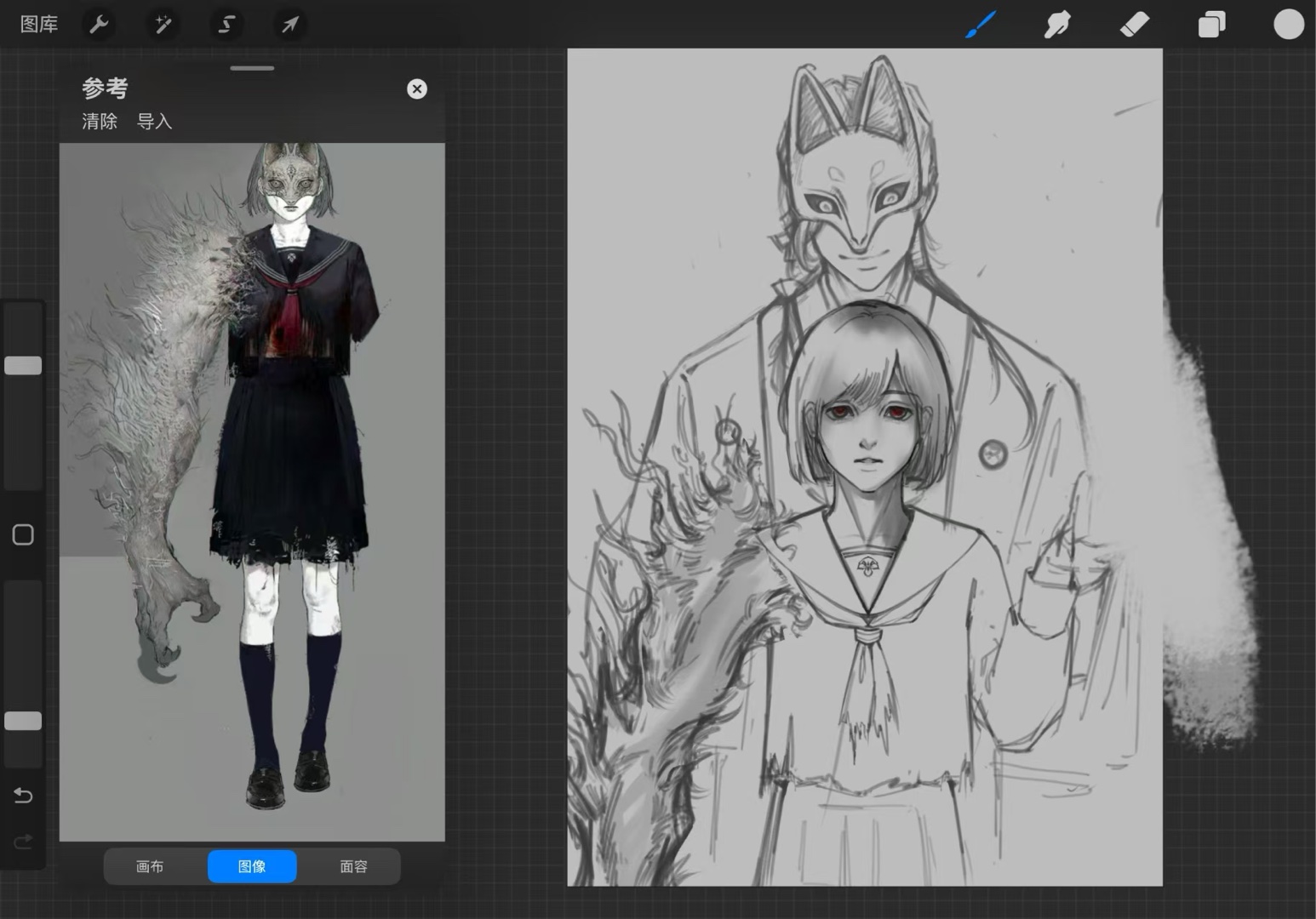1316x919 pixels.
Task: Activate the Selection S tool
Action: pyautogui.click(x=226, y=25)
